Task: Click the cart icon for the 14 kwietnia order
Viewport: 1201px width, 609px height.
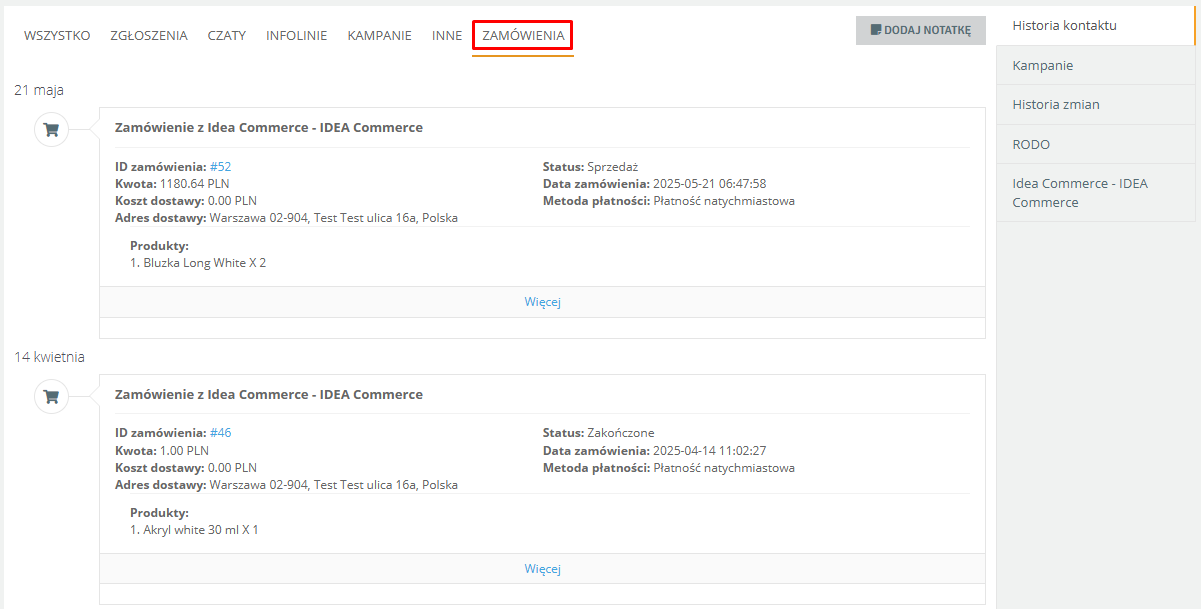Action: [x=51, y=396]
